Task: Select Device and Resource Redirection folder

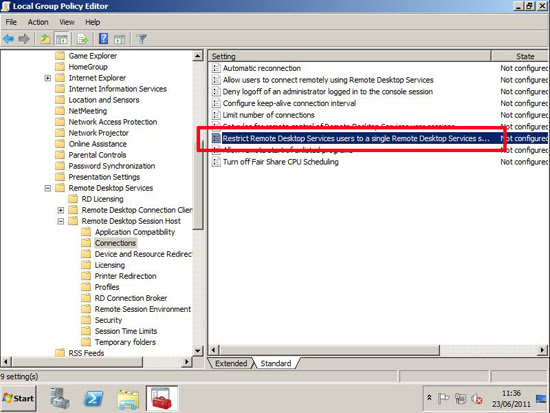Action: pyautogui.click(x=143, y=254)
